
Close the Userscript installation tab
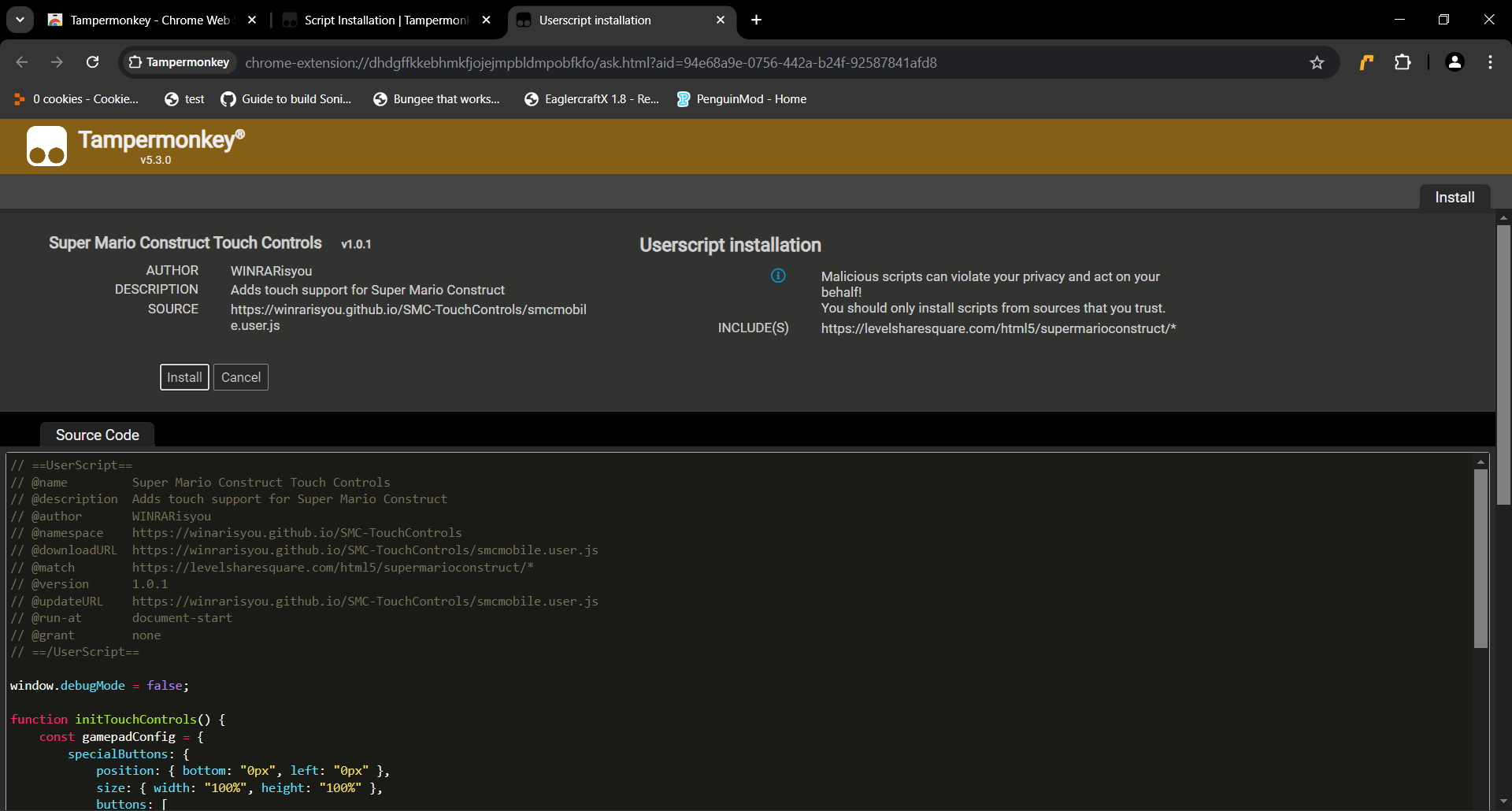point(721,20)
